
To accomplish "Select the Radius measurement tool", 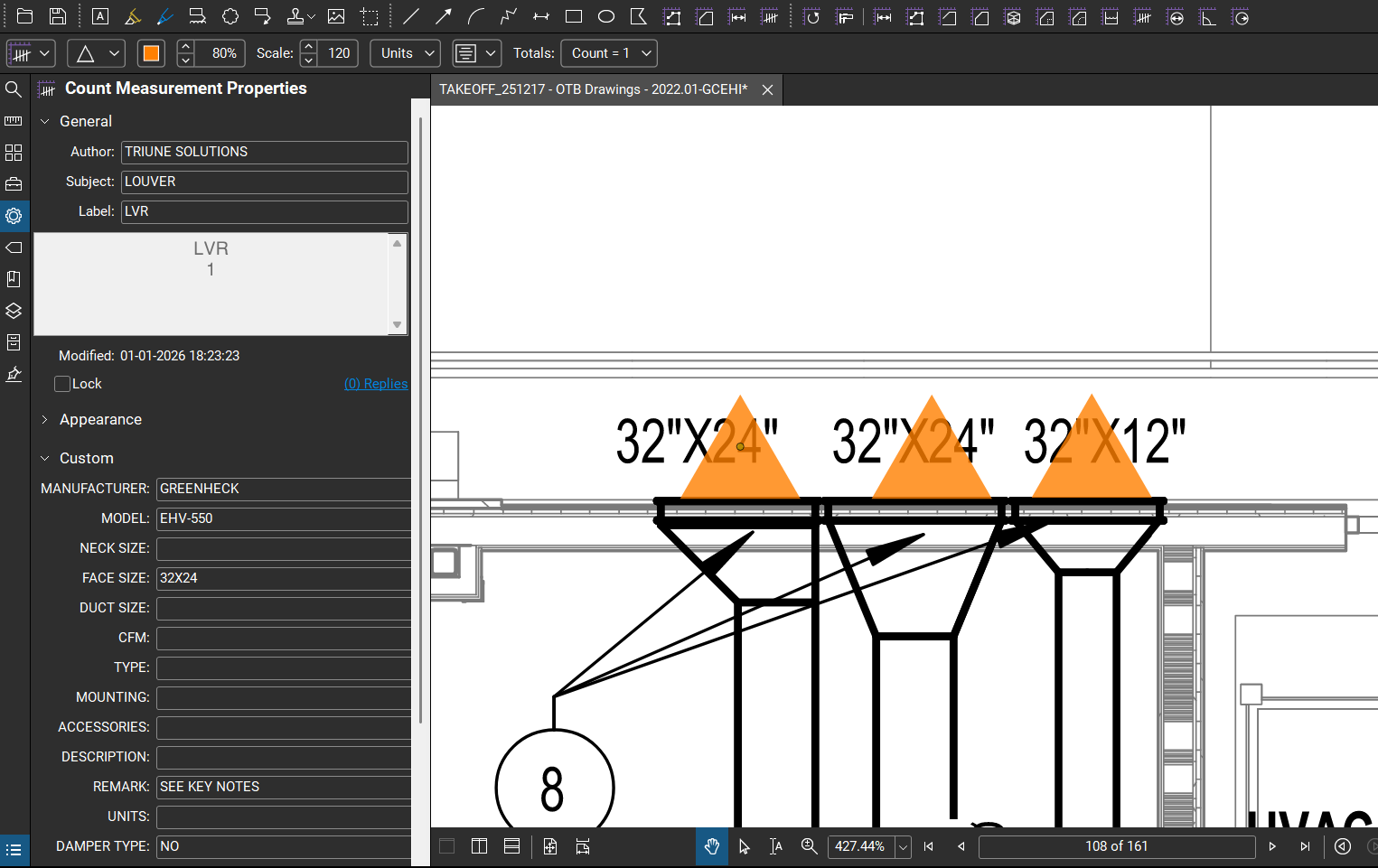I will [x=1241, y=16].
